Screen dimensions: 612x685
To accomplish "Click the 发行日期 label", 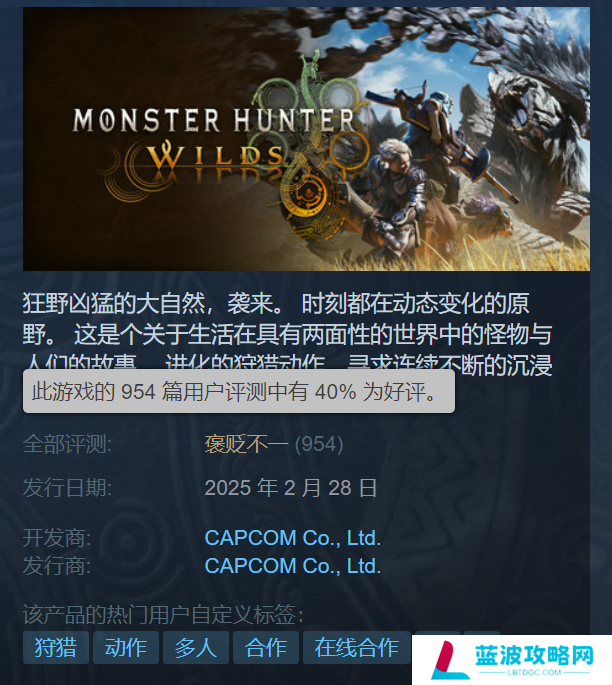I will click(67, 488).
